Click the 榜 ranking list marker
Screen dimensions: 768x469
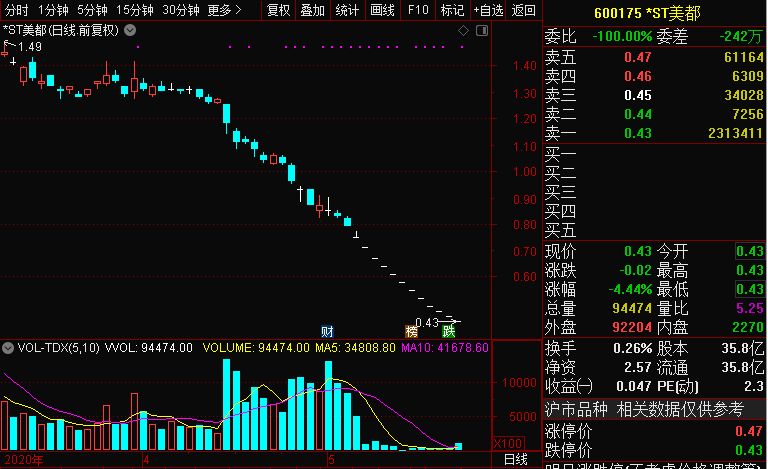click(411, 331)
